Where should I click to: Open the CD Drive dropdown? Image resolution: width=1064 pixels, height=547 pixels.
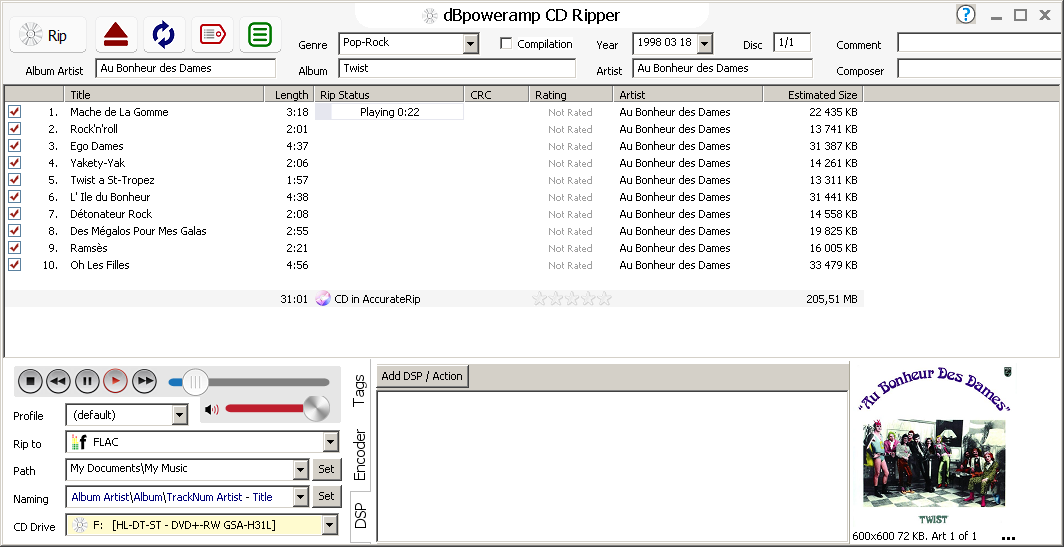330,525
